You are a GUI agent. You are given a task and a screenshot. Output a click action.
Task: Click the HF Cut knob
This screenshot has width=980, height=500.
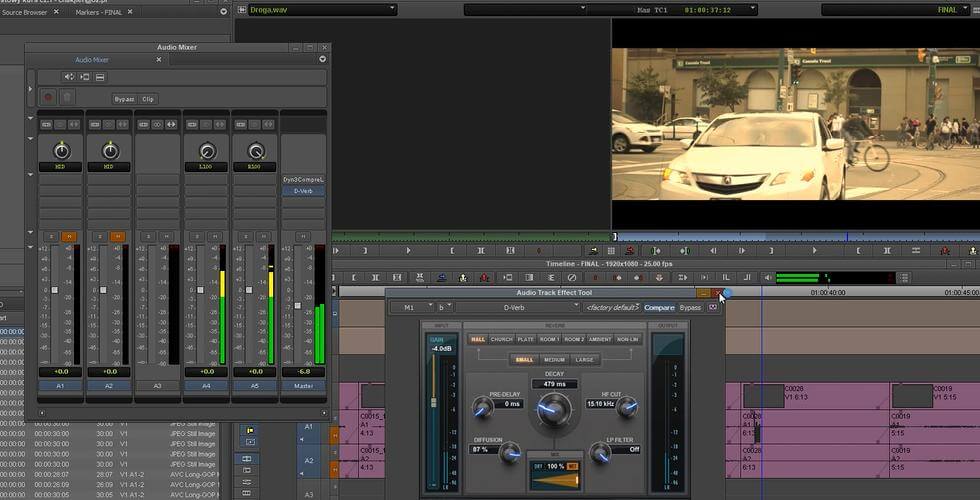[x=627, y=406]
